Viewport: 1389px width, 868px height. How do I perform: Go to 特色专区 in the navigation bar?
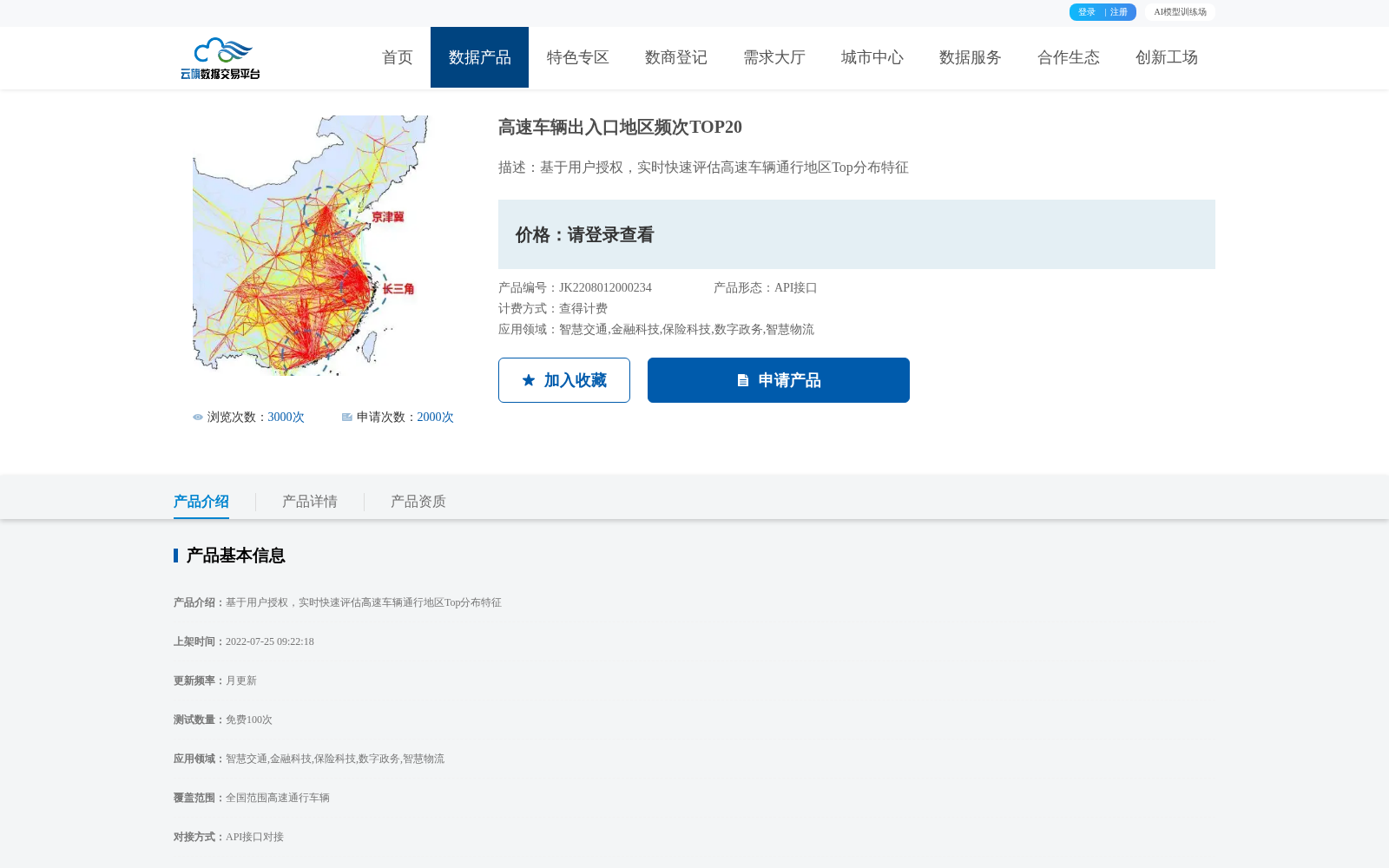pos(578,57)
